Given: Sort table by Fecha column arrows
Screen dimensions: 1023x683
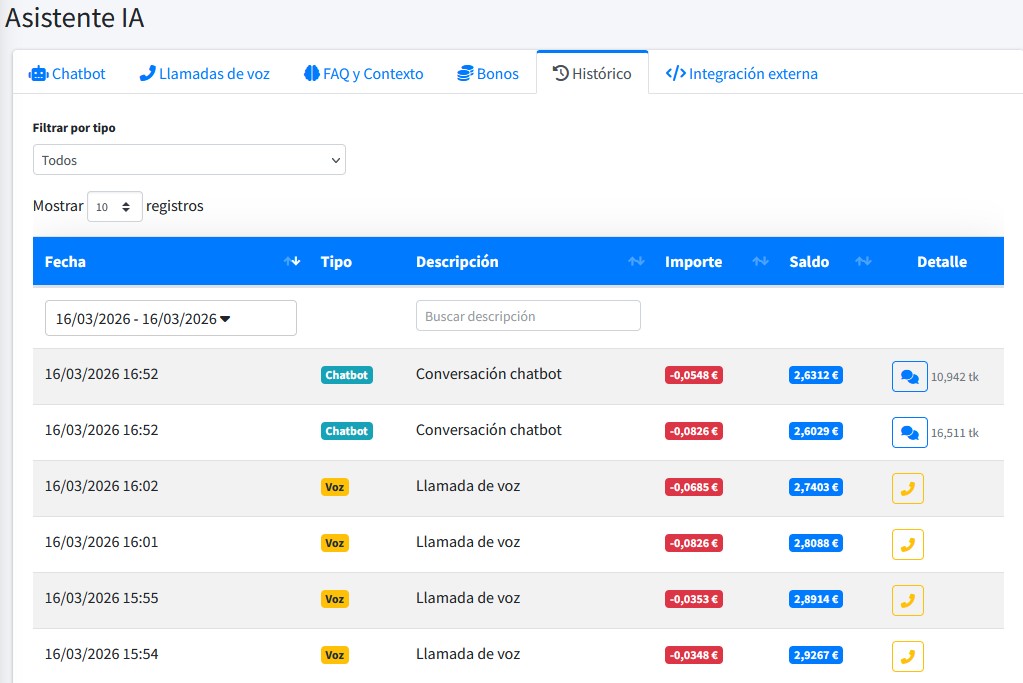Looking at the screenshot, I should click(292, 262).
